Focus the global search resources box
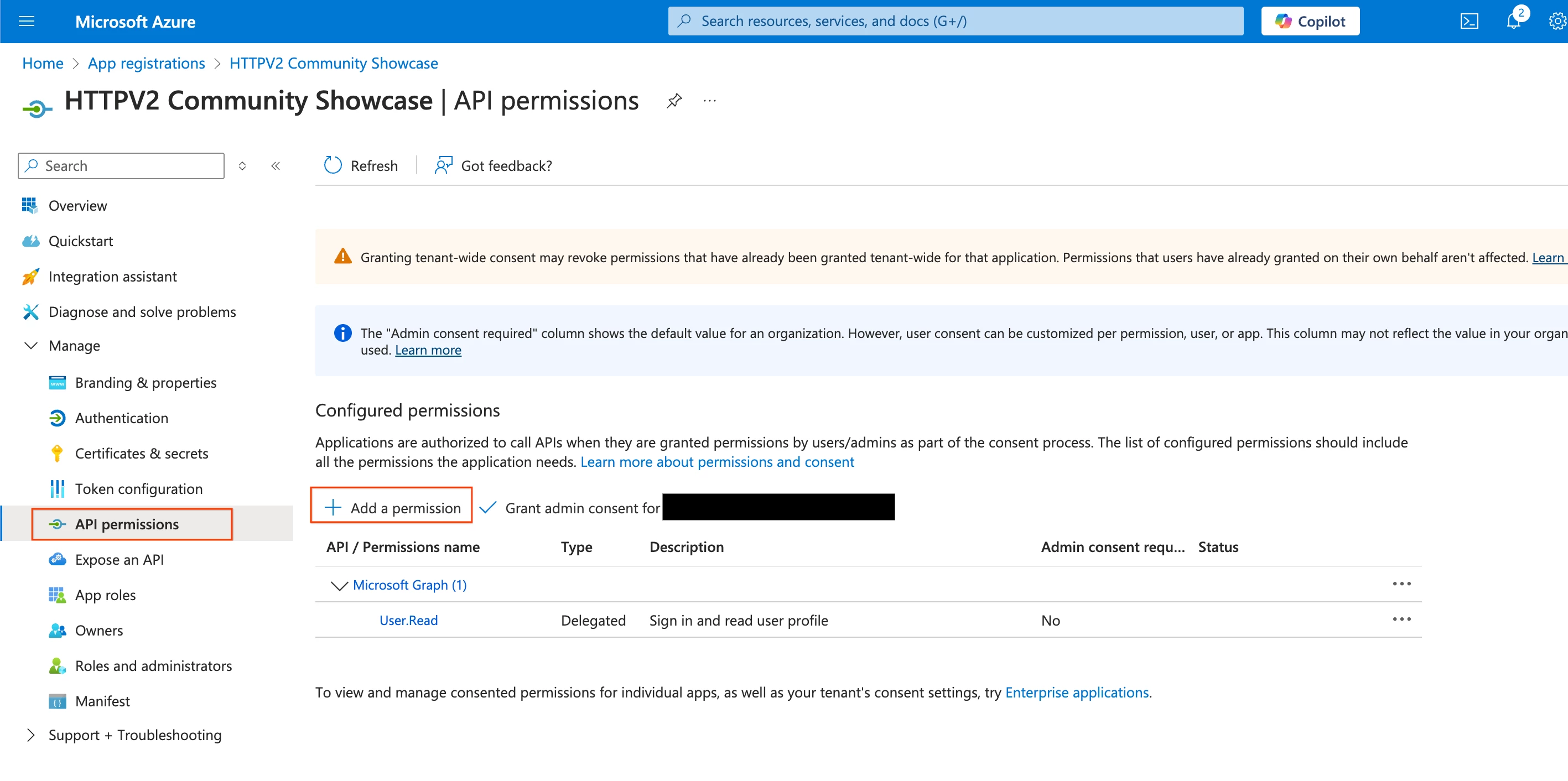 pos(956,22)
